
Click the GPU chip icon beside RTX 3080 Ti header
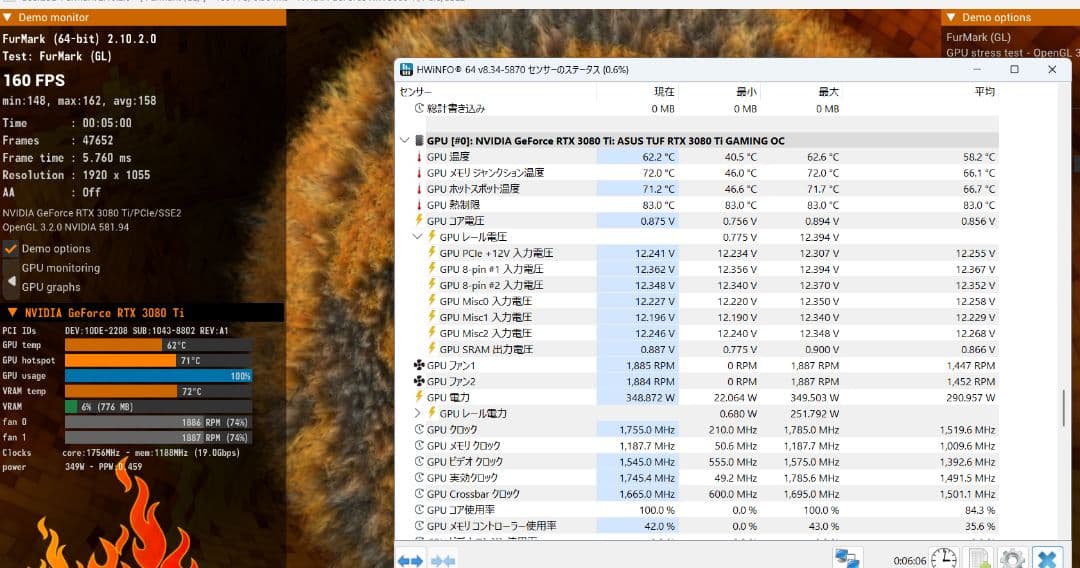coord(419,140)
